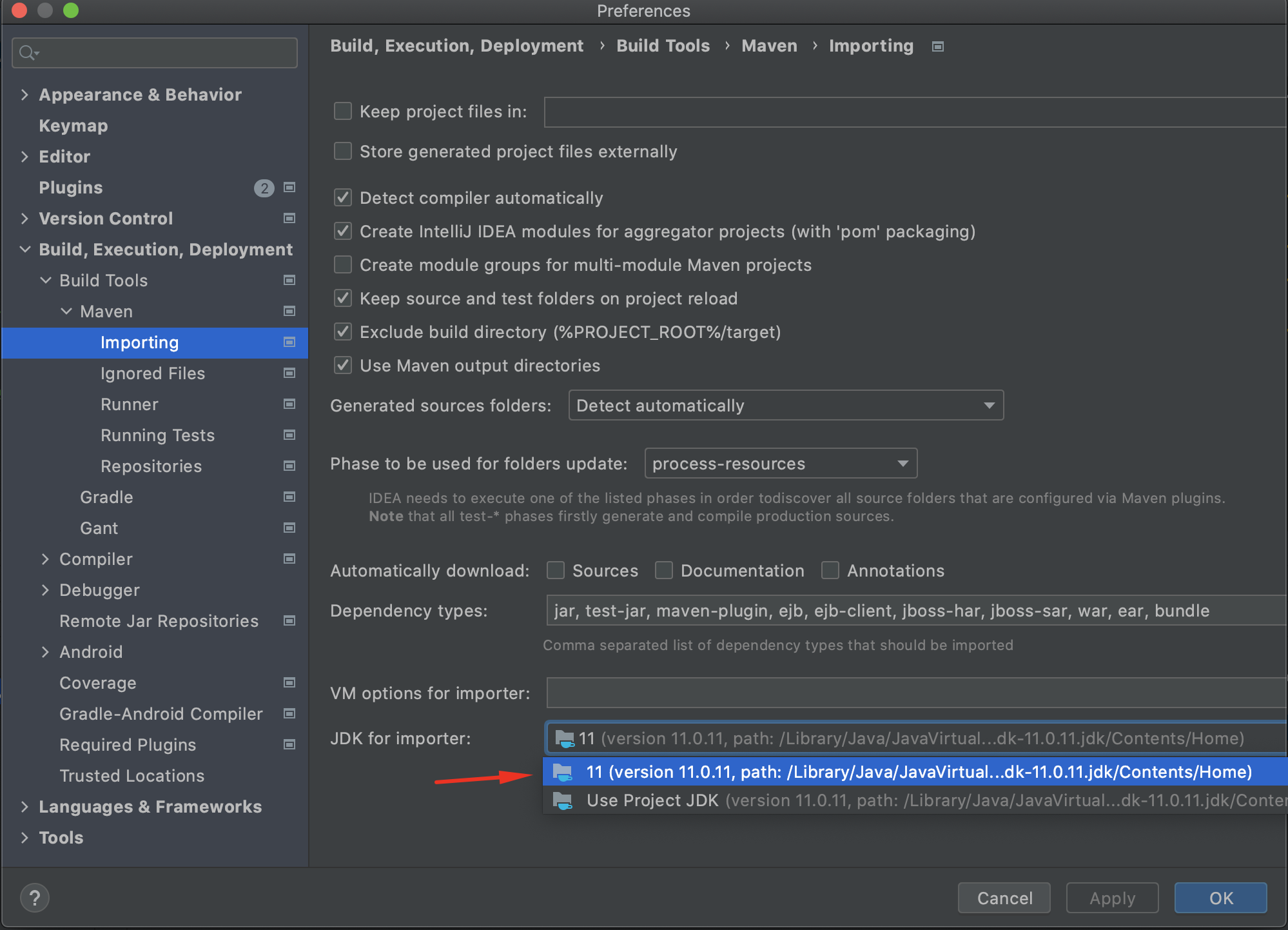Collapse the Maven tree node

tap(66, 312)
